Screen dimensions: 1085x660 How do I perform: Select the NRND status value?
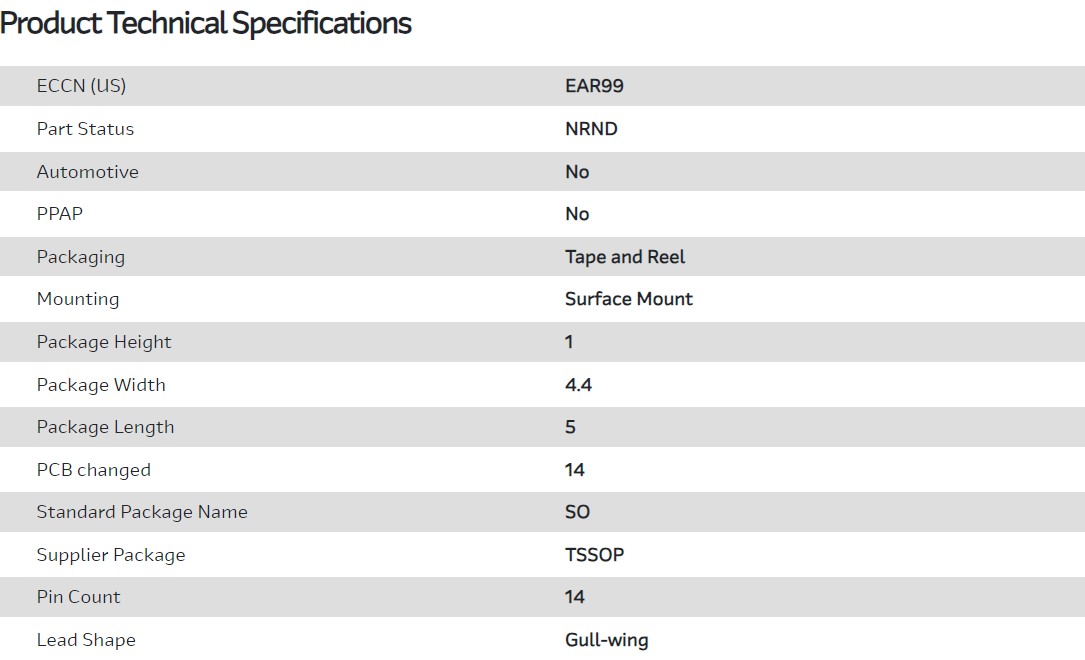591,129
